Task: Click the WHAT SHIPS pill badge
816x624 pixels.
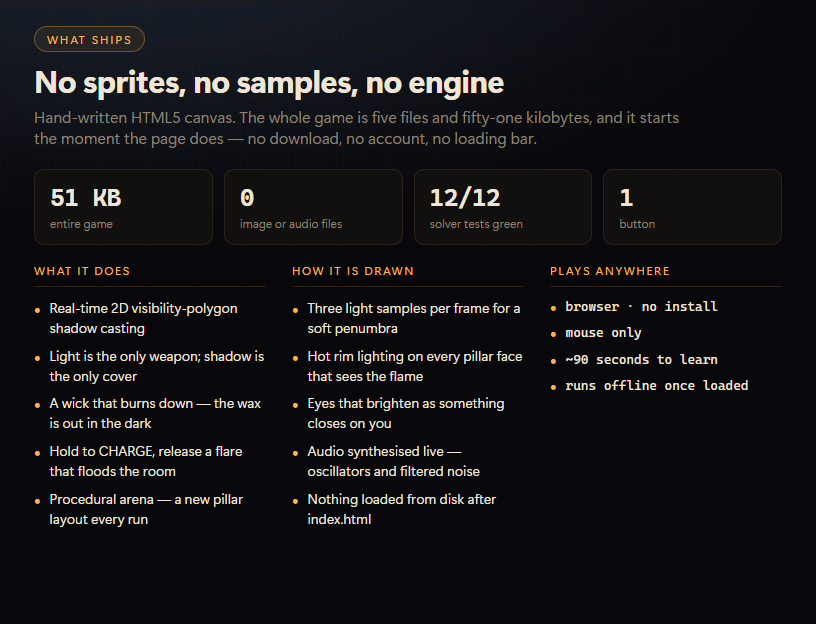Action: tap(89, 40)
